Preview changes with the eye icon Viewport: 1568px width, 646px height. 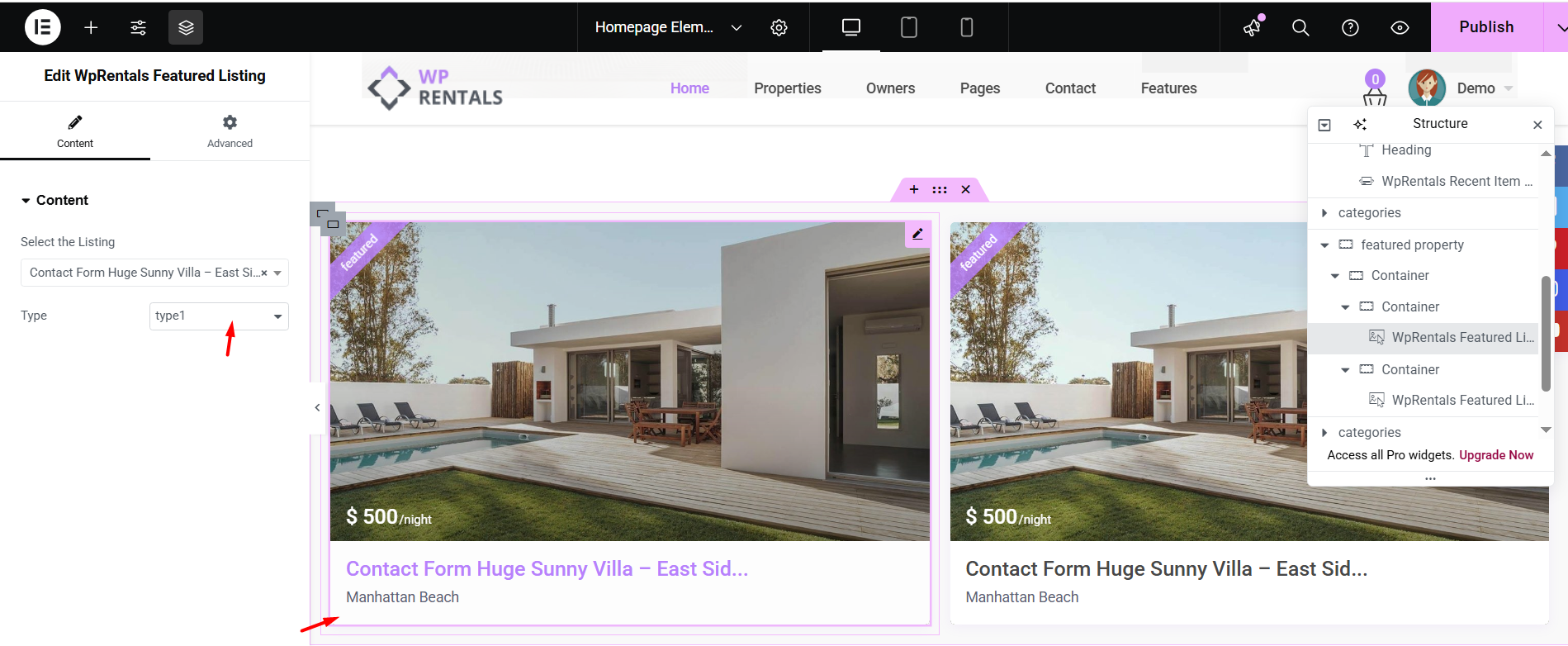[1400, 27]
